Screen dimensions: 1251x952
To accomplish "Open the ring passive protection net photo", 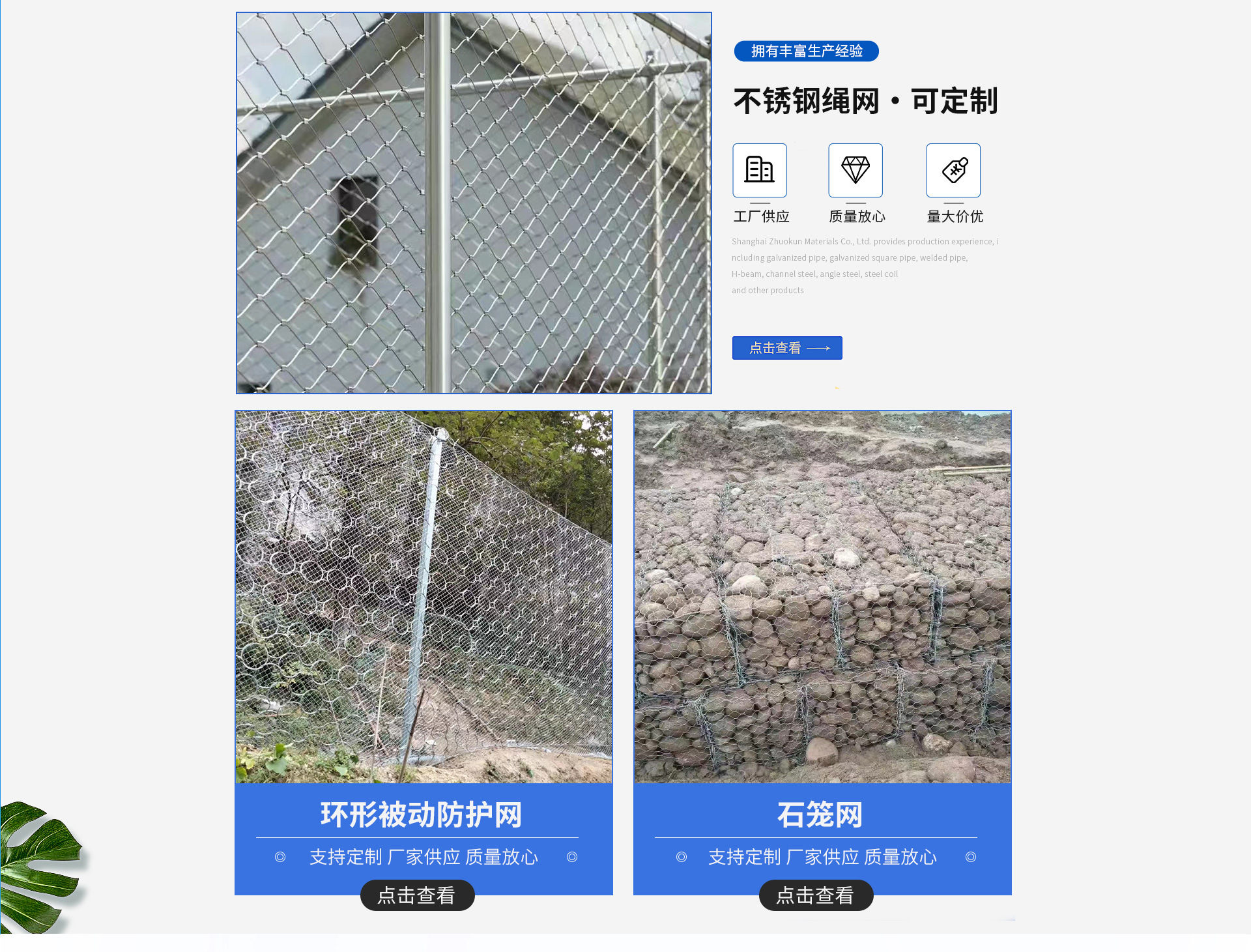I will point(424,597).
